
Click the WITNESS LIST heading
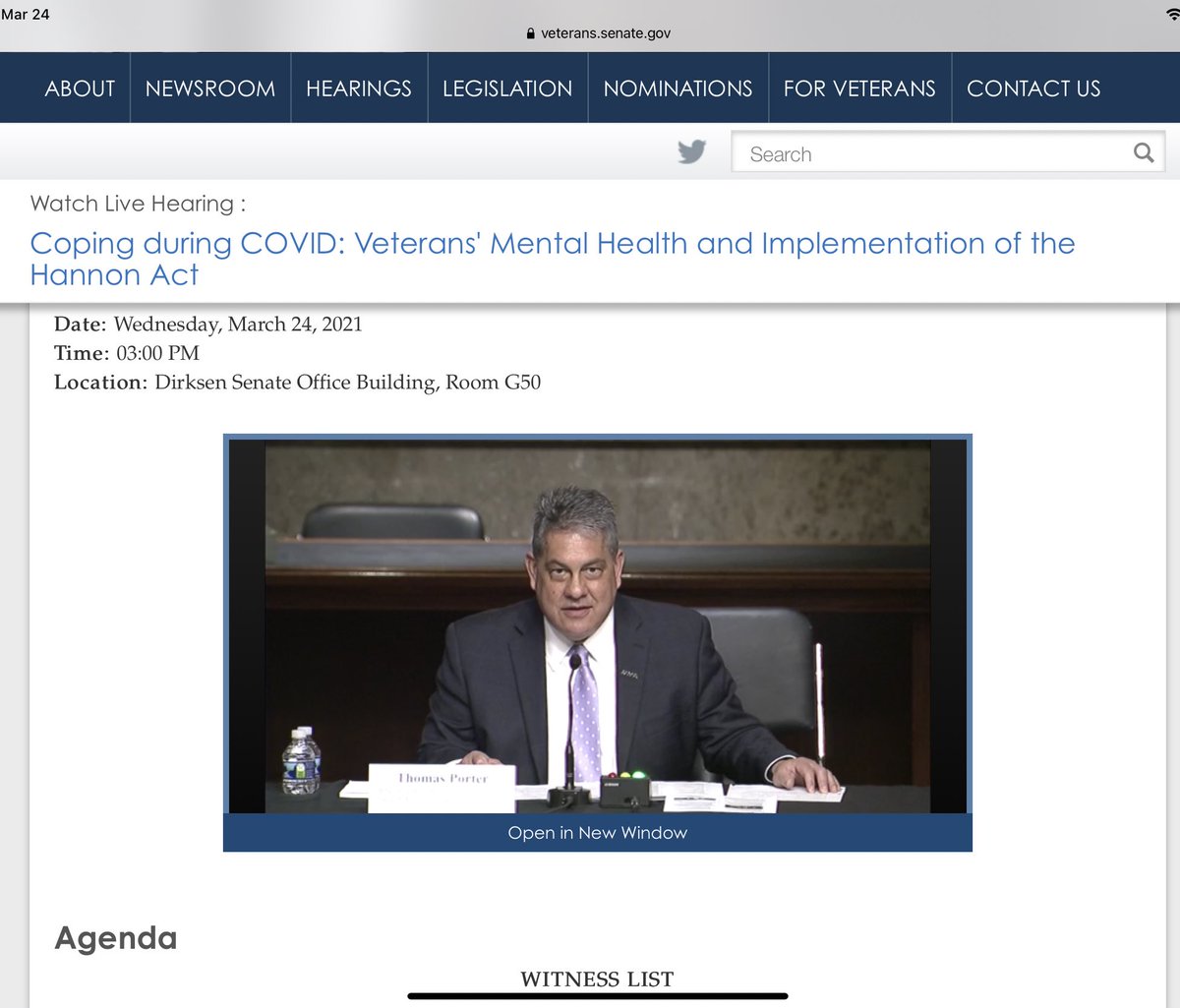pos(597,978)
